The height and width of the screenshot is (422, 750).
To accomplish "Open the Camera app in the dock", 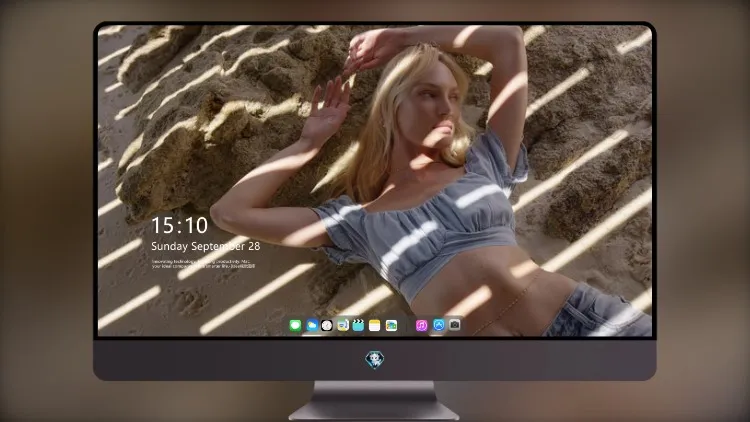I will coord(454,325).
